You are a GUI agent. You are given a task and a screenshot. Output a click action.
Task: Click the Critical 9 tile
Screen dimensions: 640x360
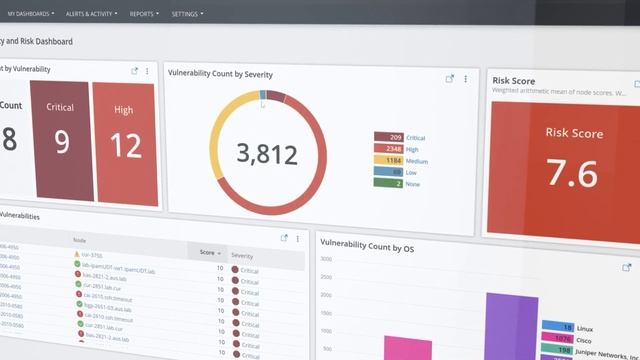(x=62, y=140)
